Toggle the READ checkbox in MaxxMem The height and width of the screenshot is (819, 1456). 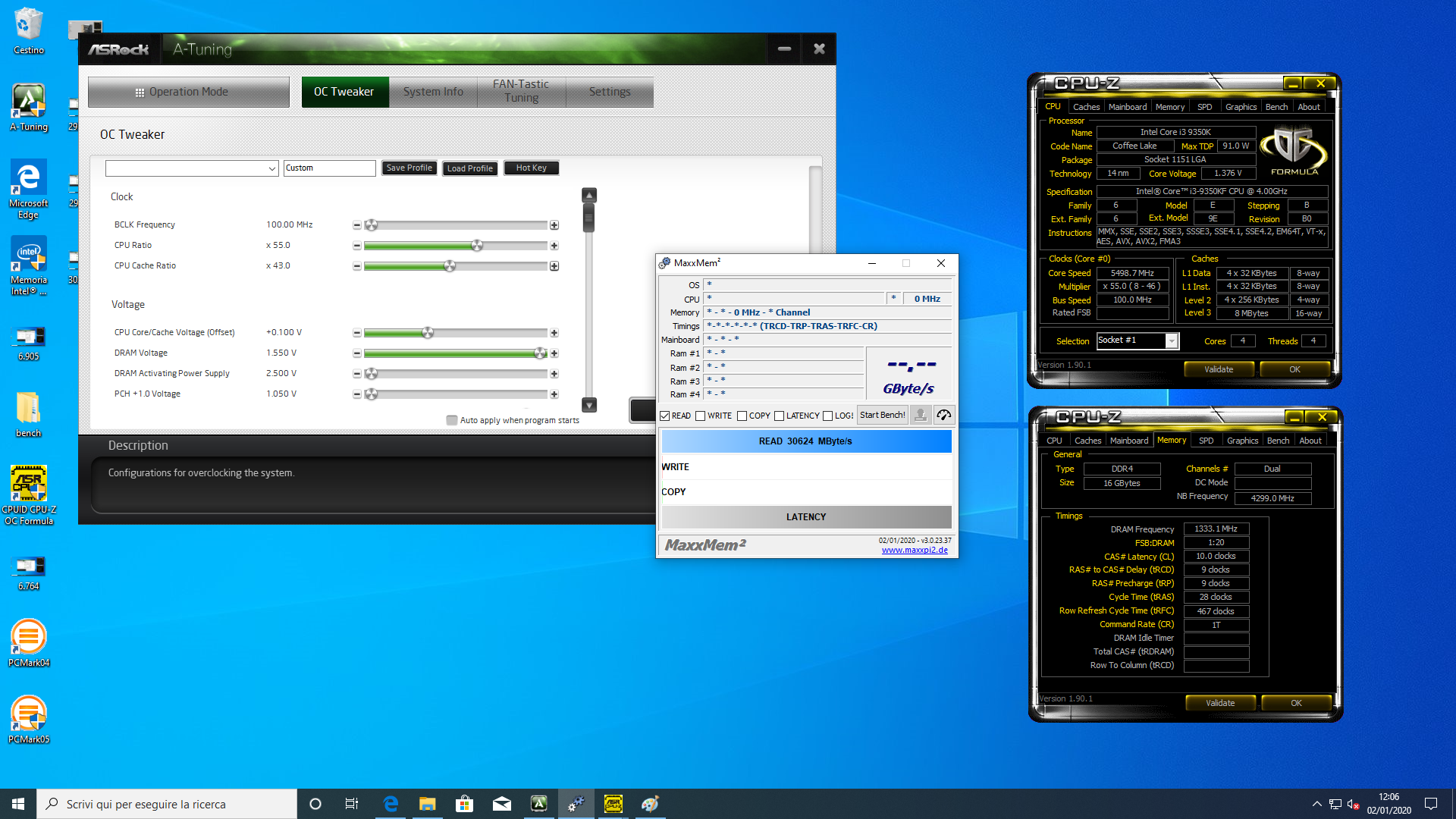(665, 416)
